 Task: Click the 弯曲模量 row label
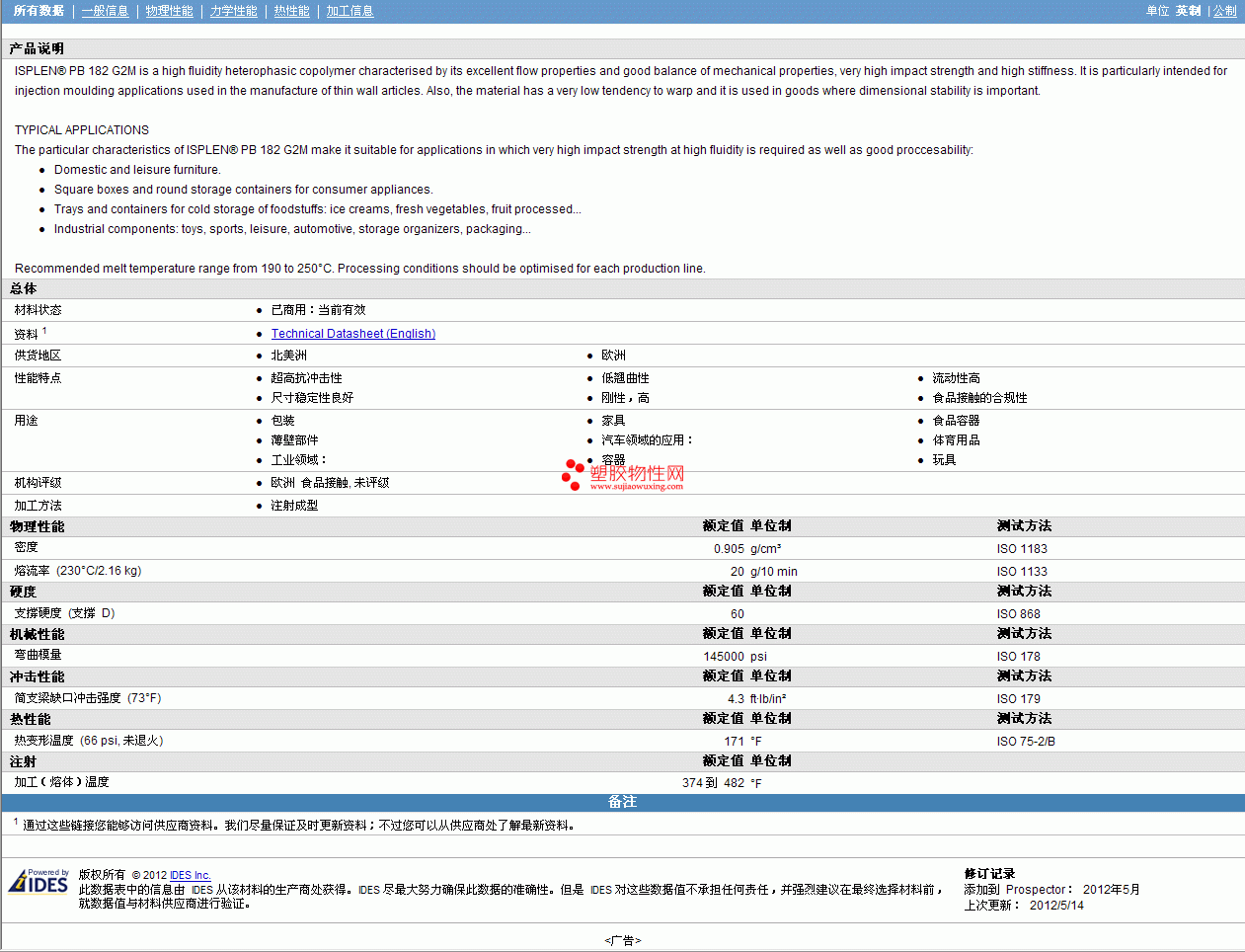pos(38,655)
